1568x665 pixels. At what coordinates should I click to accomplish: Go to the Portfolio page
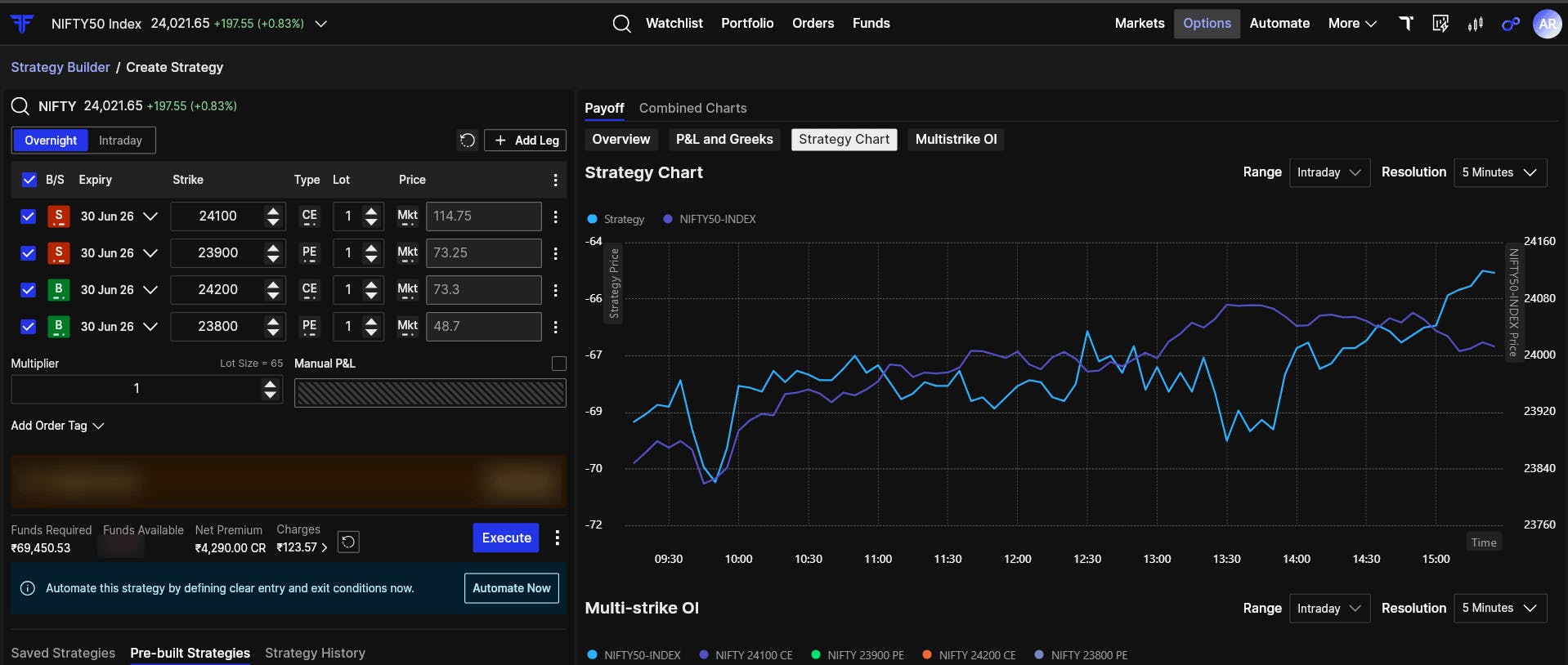(x=747, y=24)
